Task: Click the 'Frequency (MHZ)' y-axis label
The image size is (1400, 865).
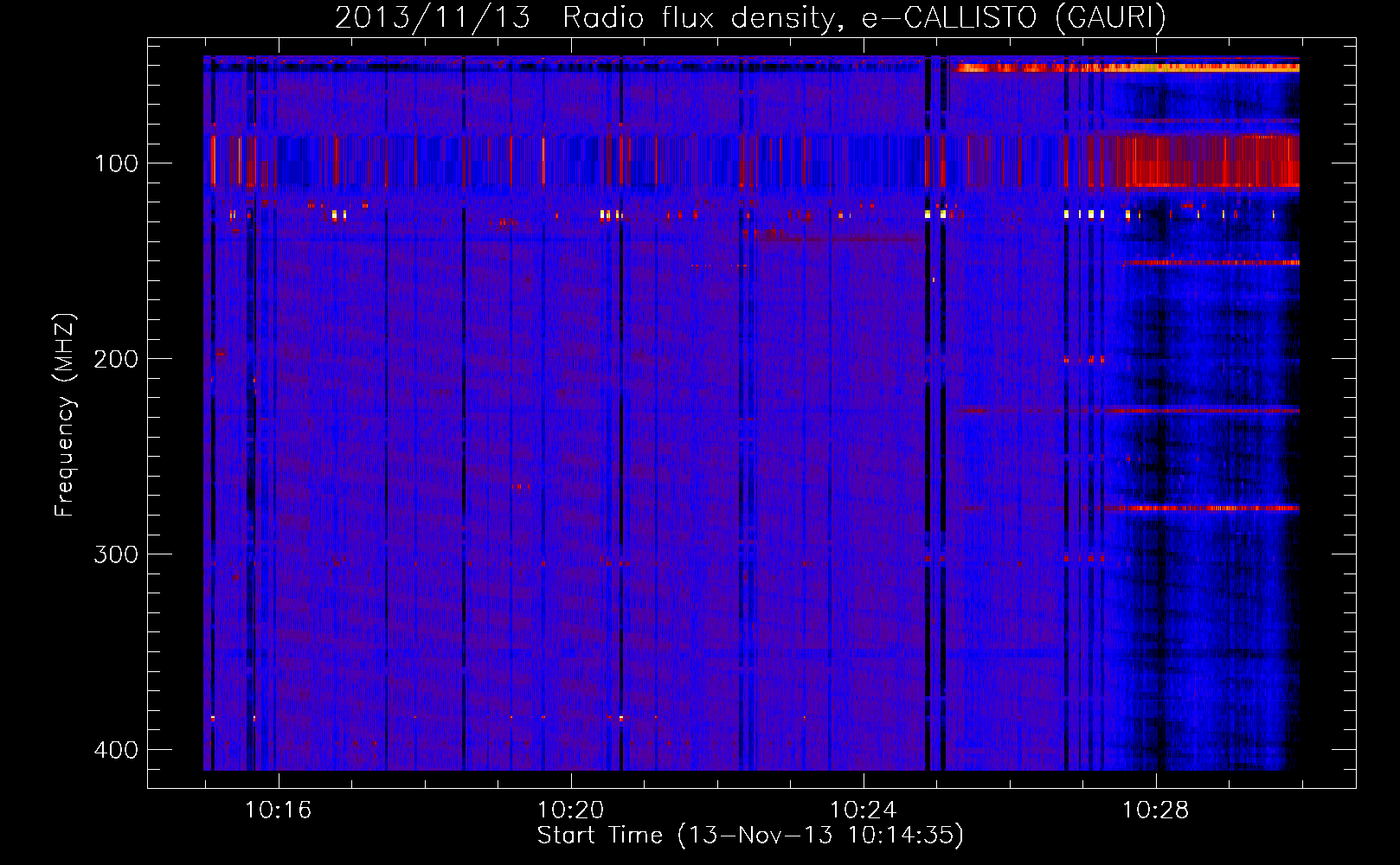Action: [x=65, y=414]
